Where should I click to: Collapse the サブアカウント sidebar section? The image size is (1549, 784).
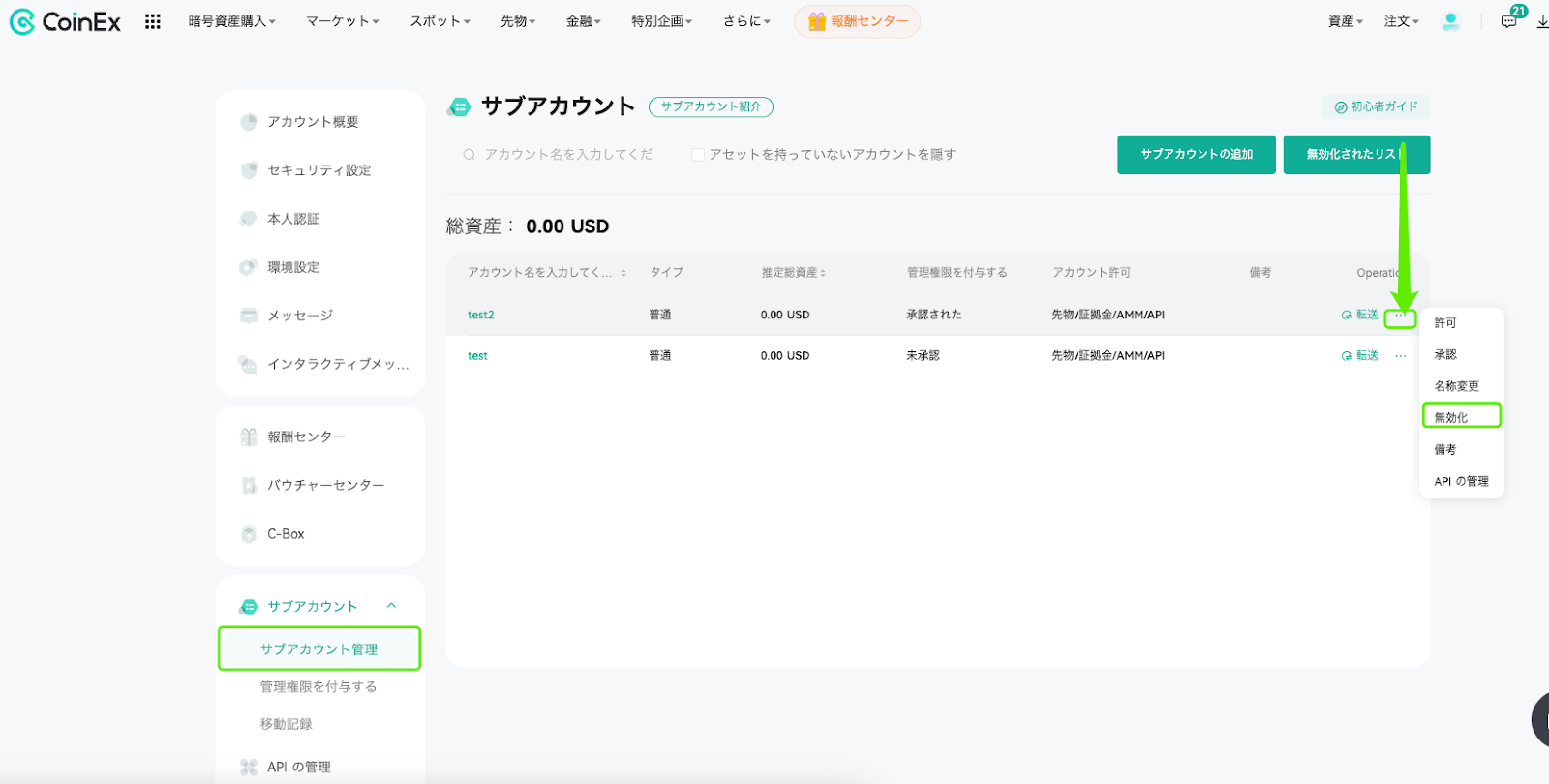[391, 606]
